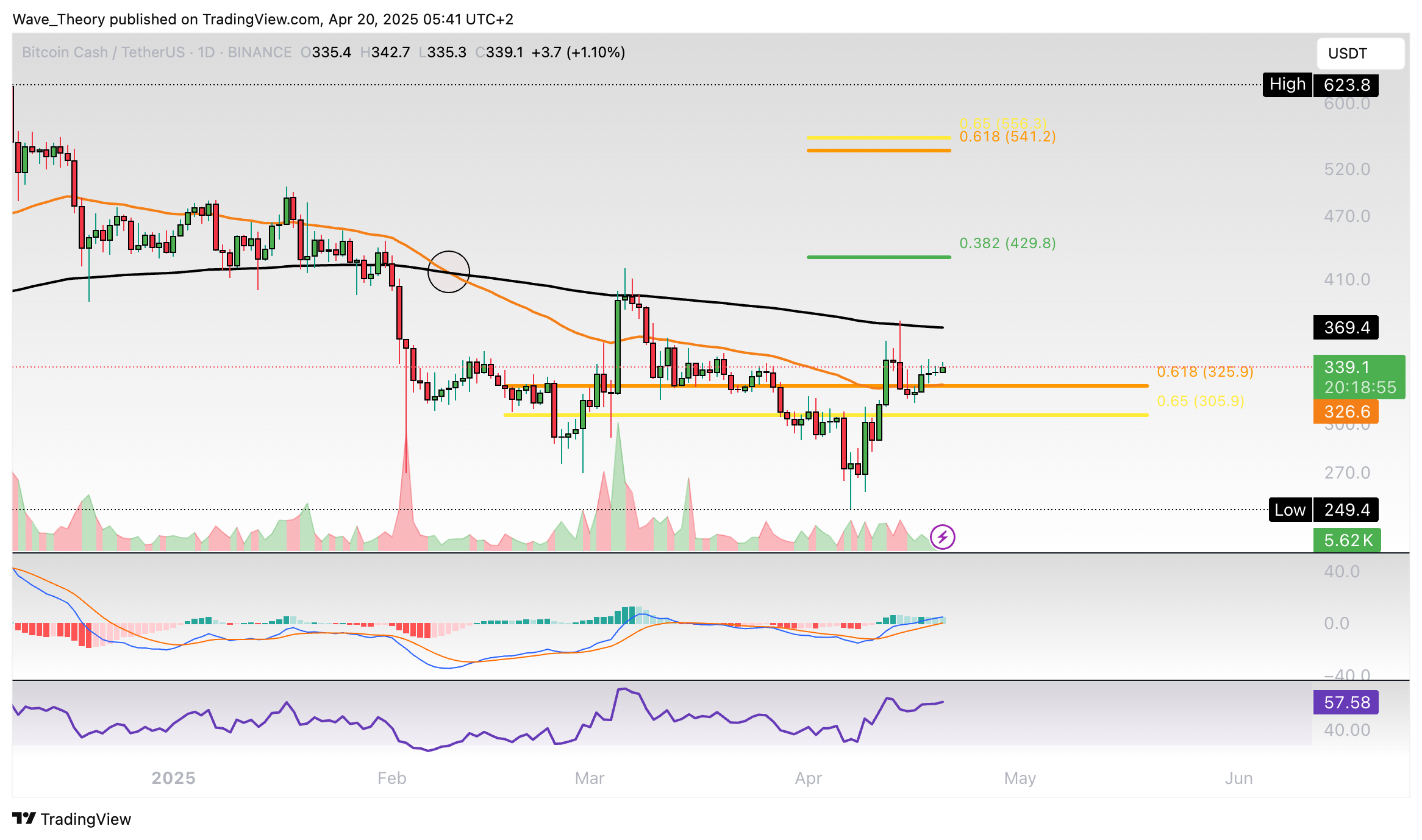Click the green 0.382 Fibonacci level line
Image resolution: width=1422 pixels, height=840 pixels.
(878, 257)
